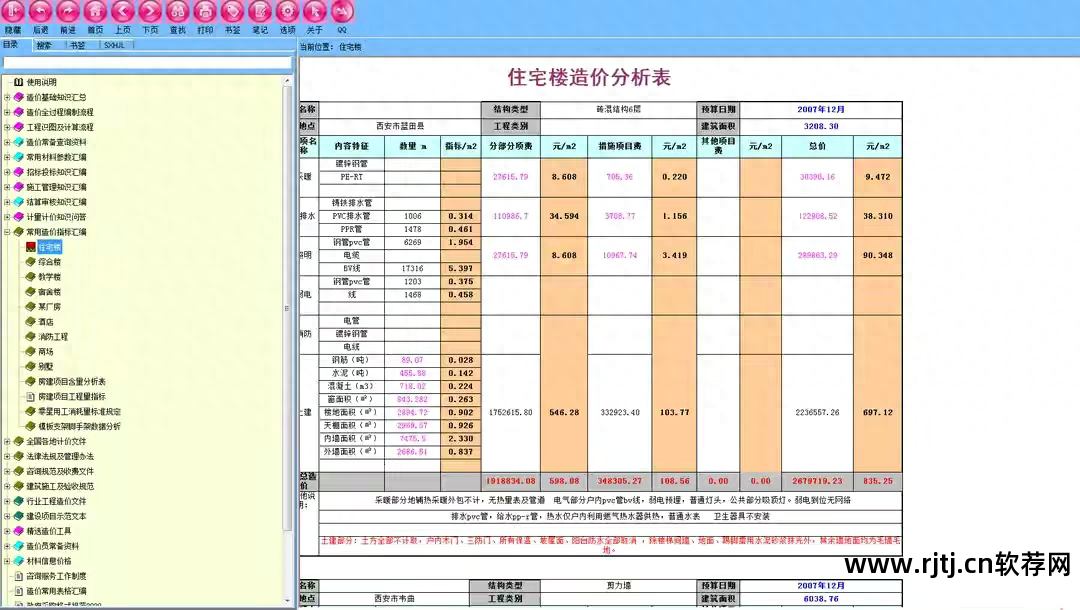Screen dimensions: 1080x610
Task: Open 造价常用表格汇编 tree item
Action: (x=56, y=591)
